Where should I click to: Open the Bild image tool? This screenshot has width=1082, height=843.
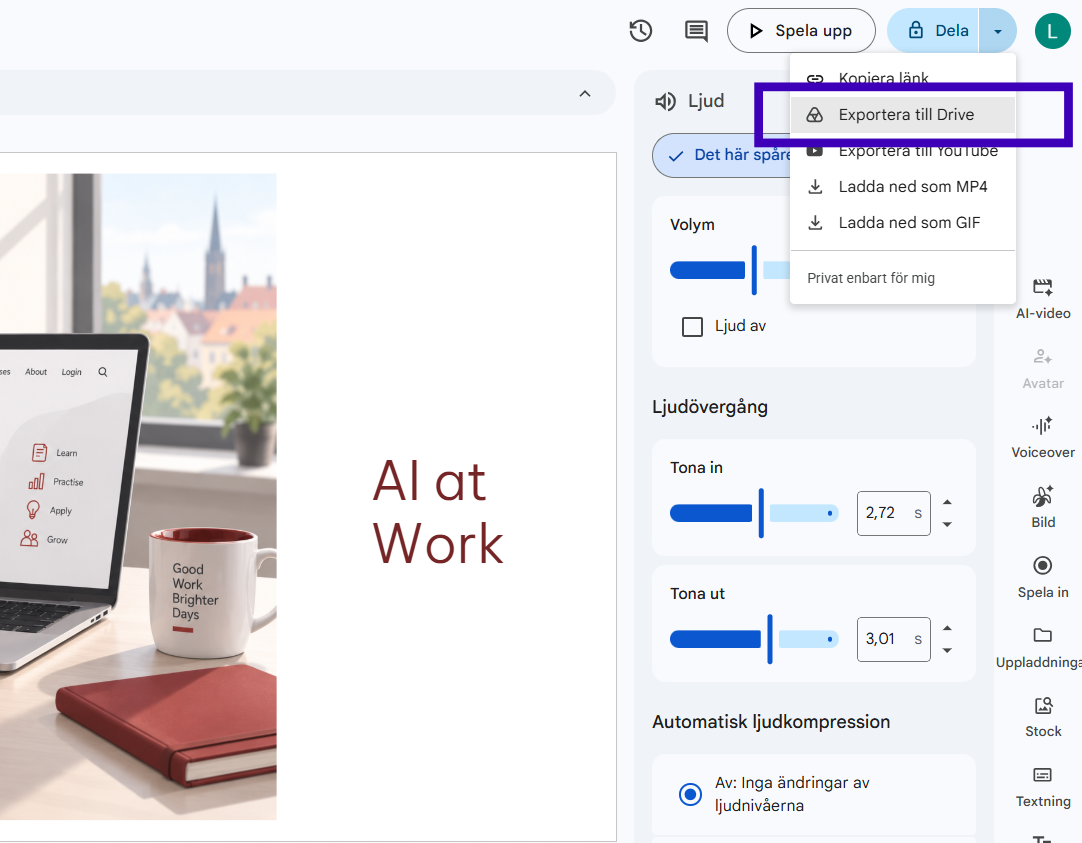click(x=1043, y=508)
